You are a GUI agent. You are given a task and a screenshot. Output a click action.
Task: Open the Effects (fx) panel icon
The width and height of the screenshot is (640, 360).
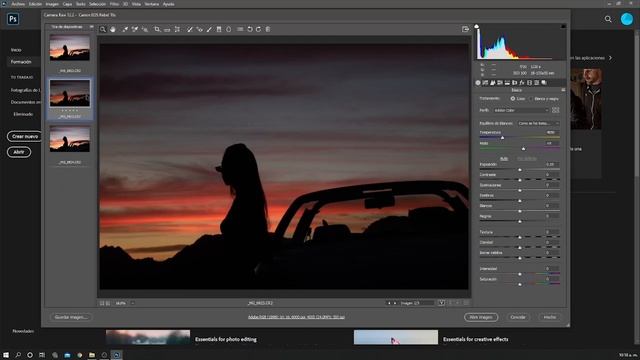coord(522,83)
